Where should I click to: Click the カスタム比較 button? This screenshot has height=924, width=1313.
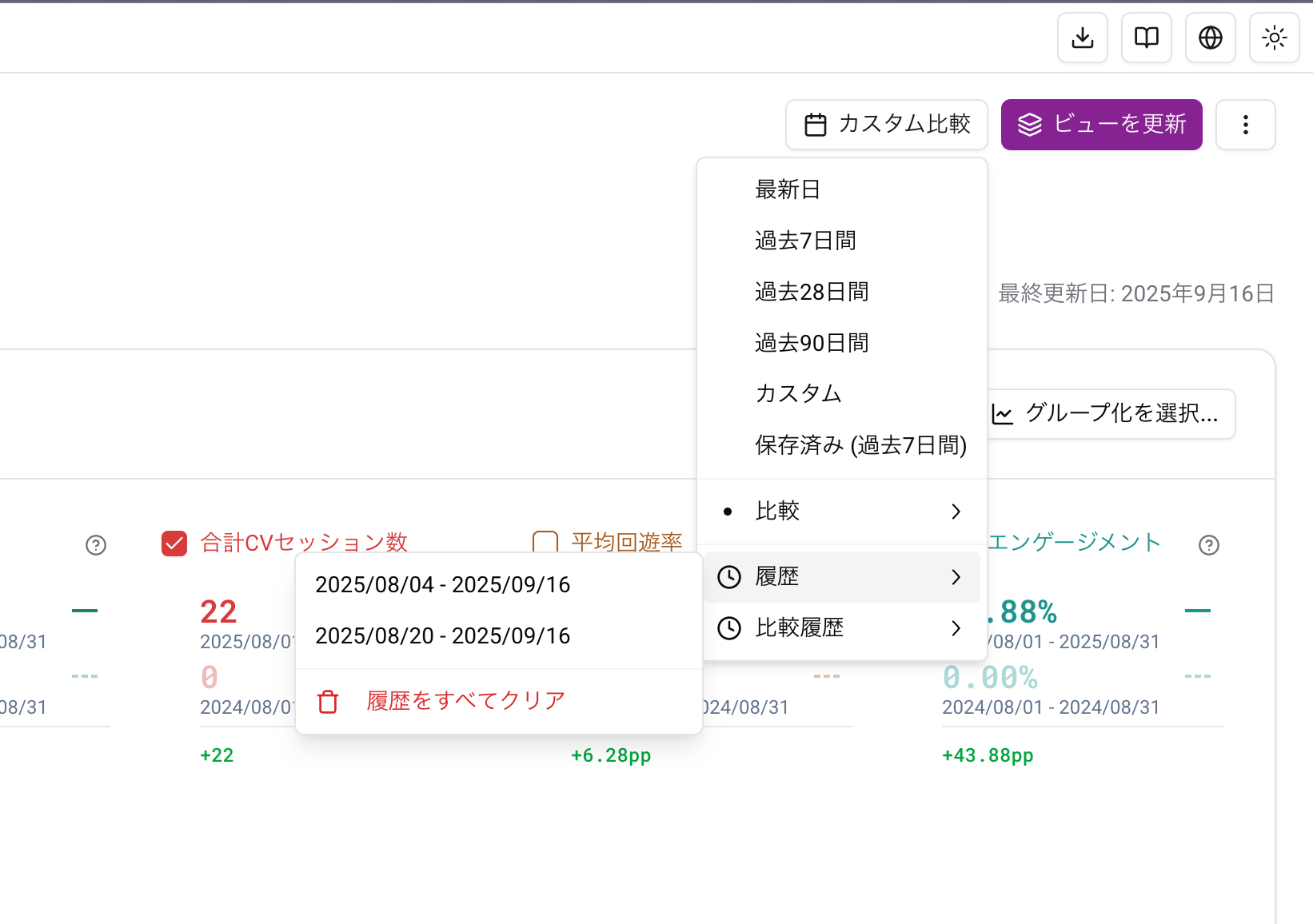[886, 125]
